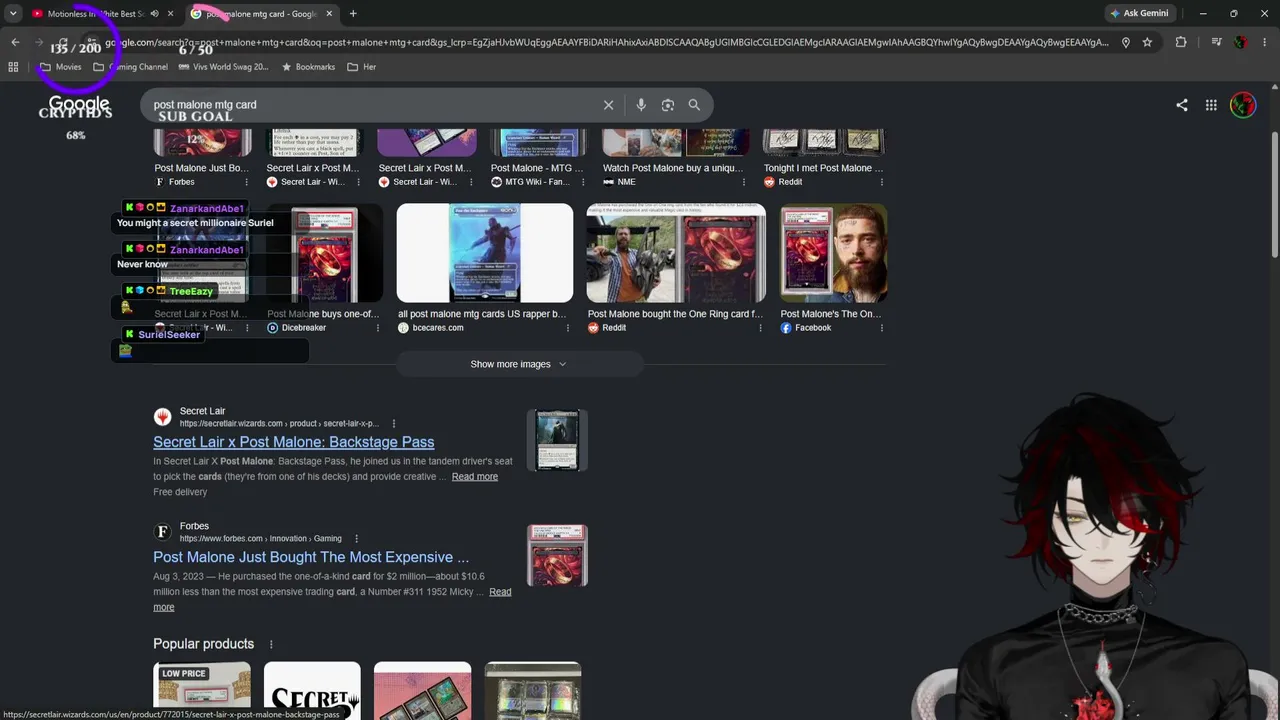
Task: Open the Secret Lair result card thumbnail
Action: coord(557,440)
